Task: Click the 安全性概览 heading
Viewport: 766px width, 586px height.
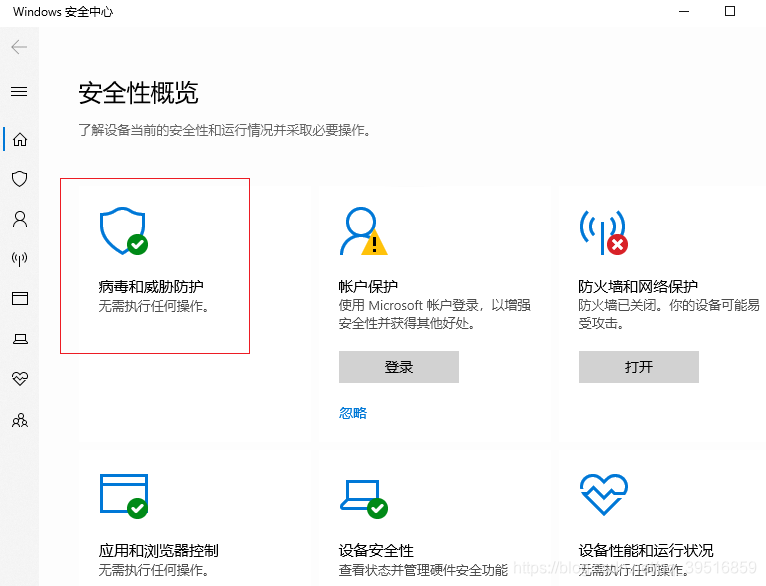Action: [x=138, y=93]
